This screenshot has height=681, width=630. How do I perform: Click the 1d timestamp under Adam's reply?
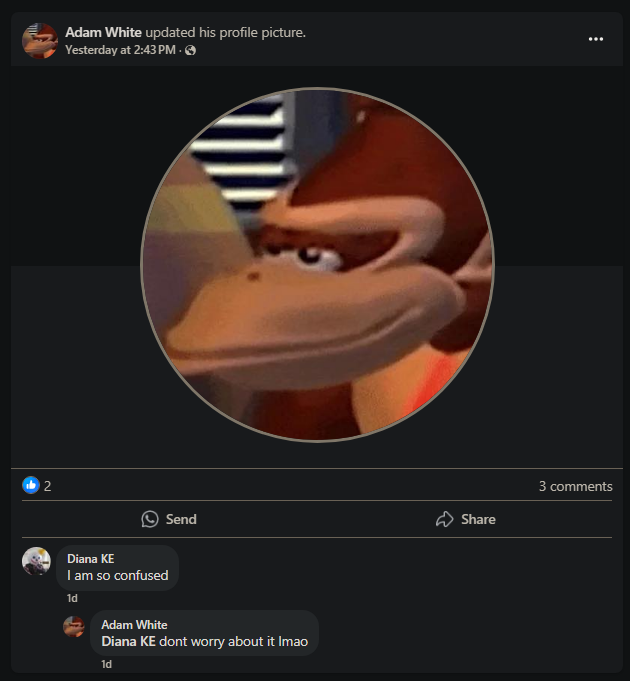(x=106, y=664)
